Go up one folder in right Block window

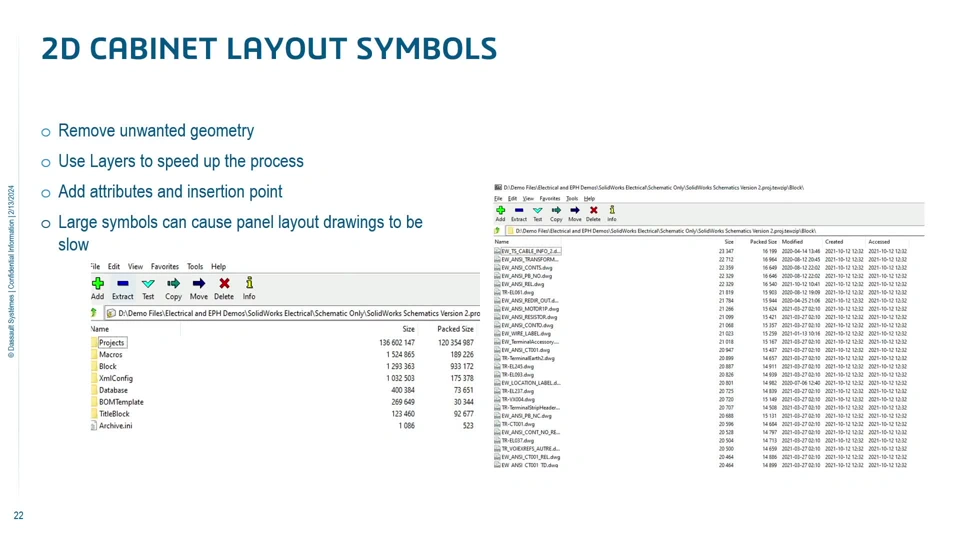point(497,231)
